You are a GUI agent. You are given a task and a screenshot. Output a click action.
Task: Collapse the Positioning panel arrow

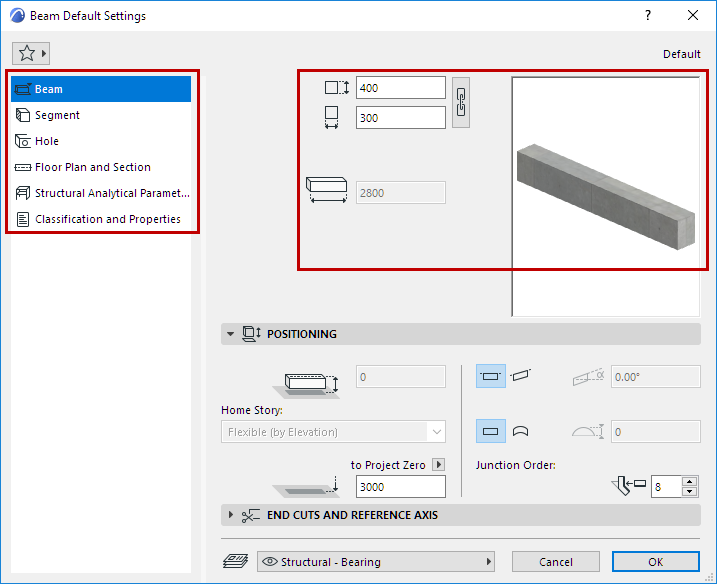tap(230, 334)
